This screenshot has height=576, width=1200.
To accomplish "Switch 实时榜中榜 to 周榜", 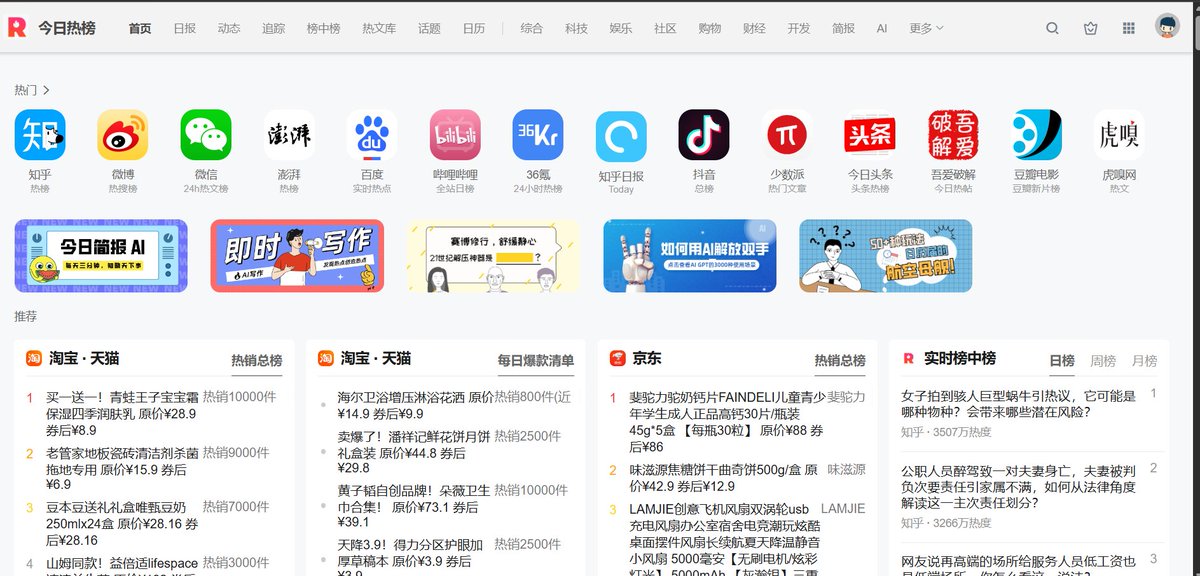I will click(1103, 360).
